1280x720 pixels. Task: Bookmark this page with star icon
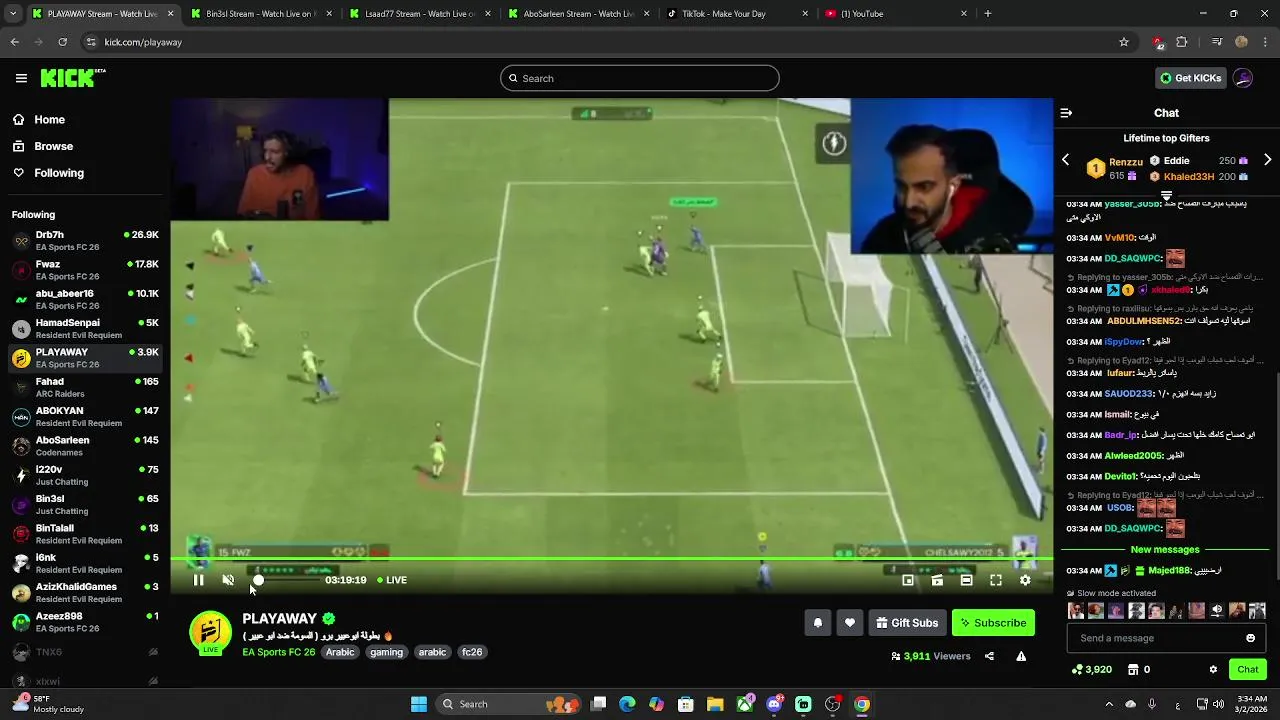click(x=1124, y=42)
